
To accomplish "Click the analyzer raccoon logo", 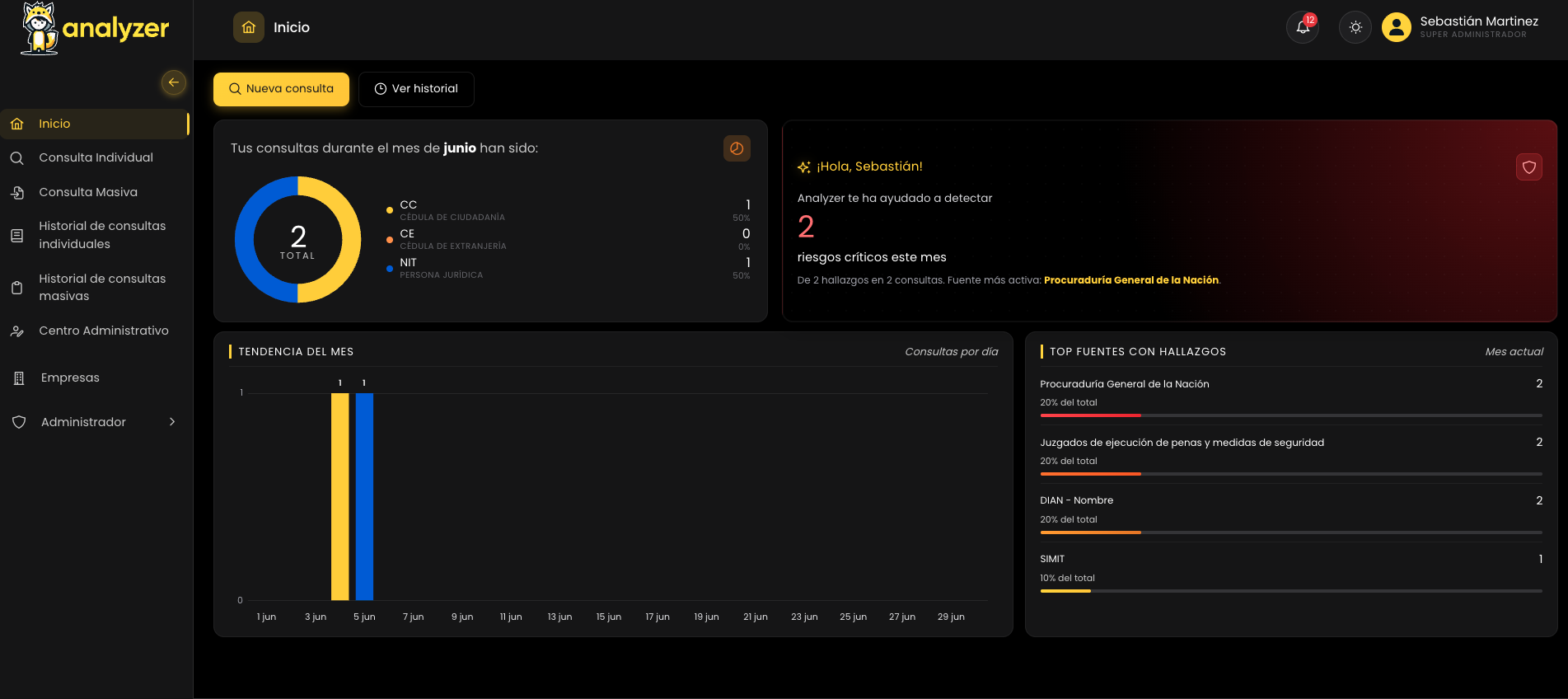I will 95,29.
